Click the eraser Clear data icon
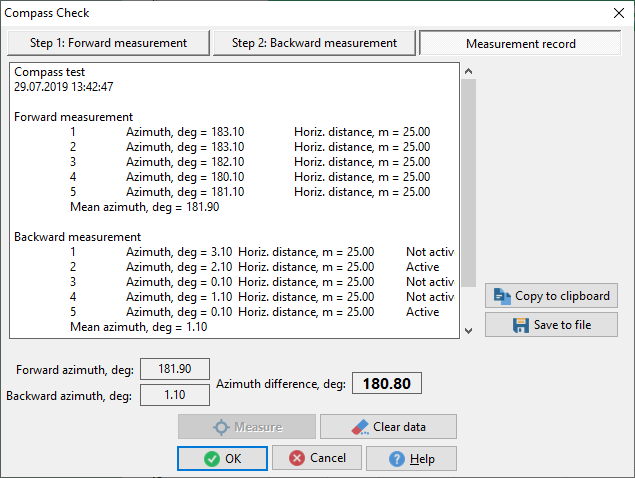 point(360,427)
